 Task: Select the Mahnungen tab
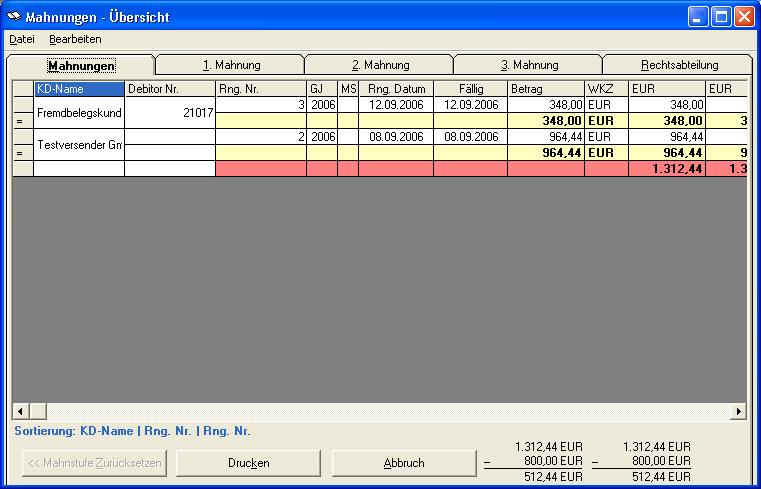point(81,66)
